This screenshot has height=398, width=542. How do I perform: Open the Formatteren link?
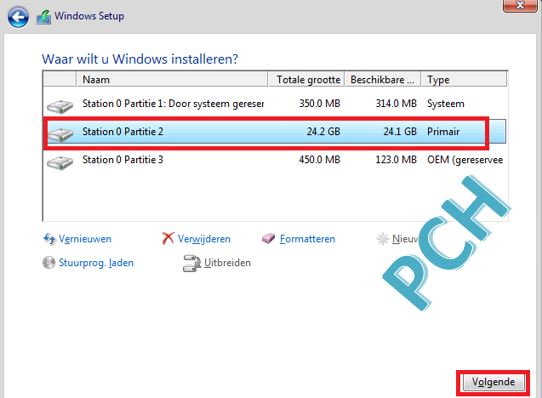tap(307, 239)
